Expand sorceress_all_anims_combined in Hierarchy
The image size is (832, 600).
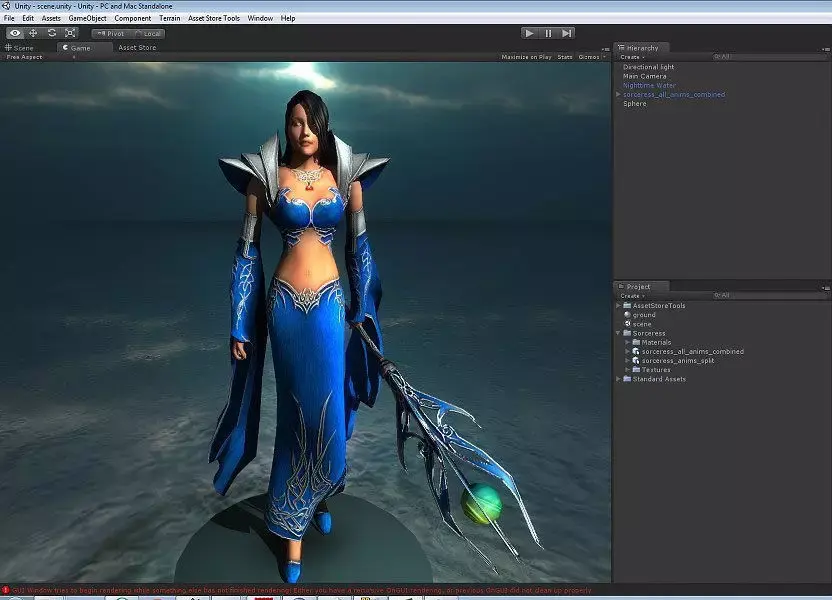pyautogui.click(x=618, y=94)
